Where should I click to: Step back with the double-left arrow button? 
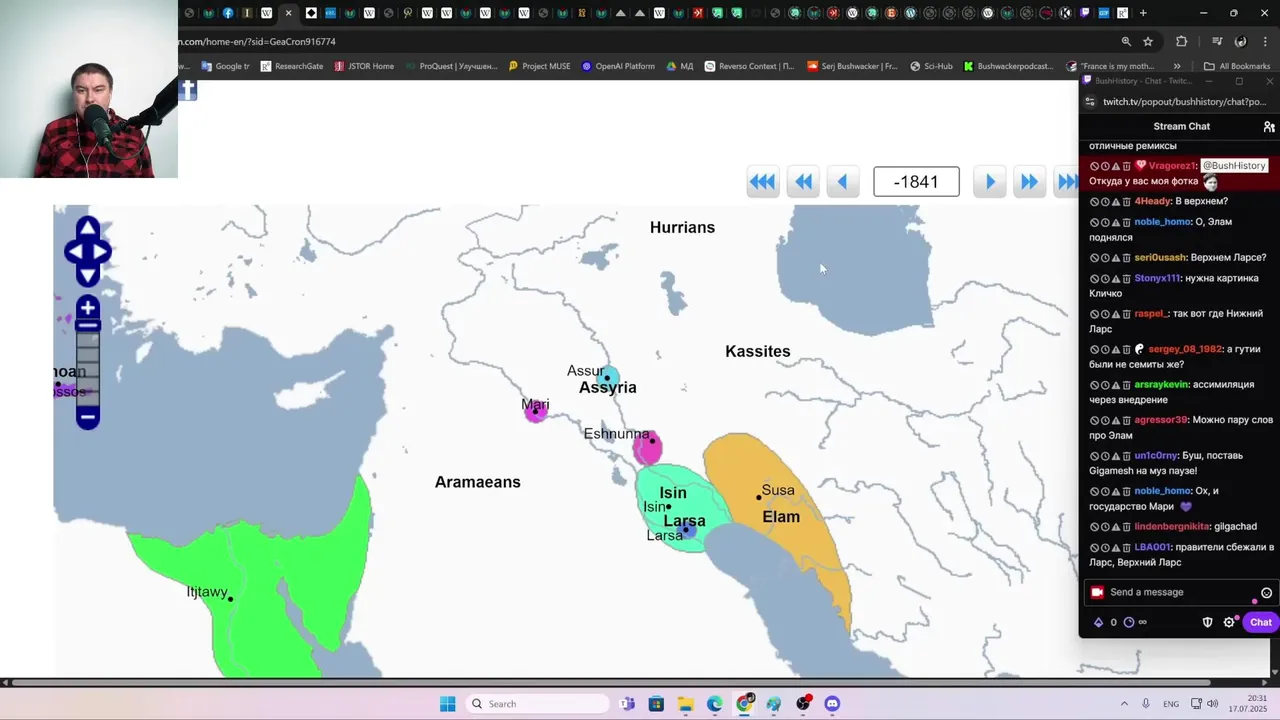803,181
